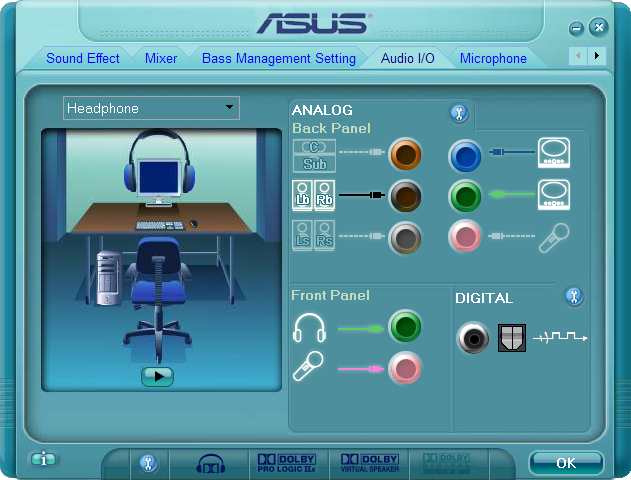Select the Lb Rb rear speaker icon

(314, 196)
